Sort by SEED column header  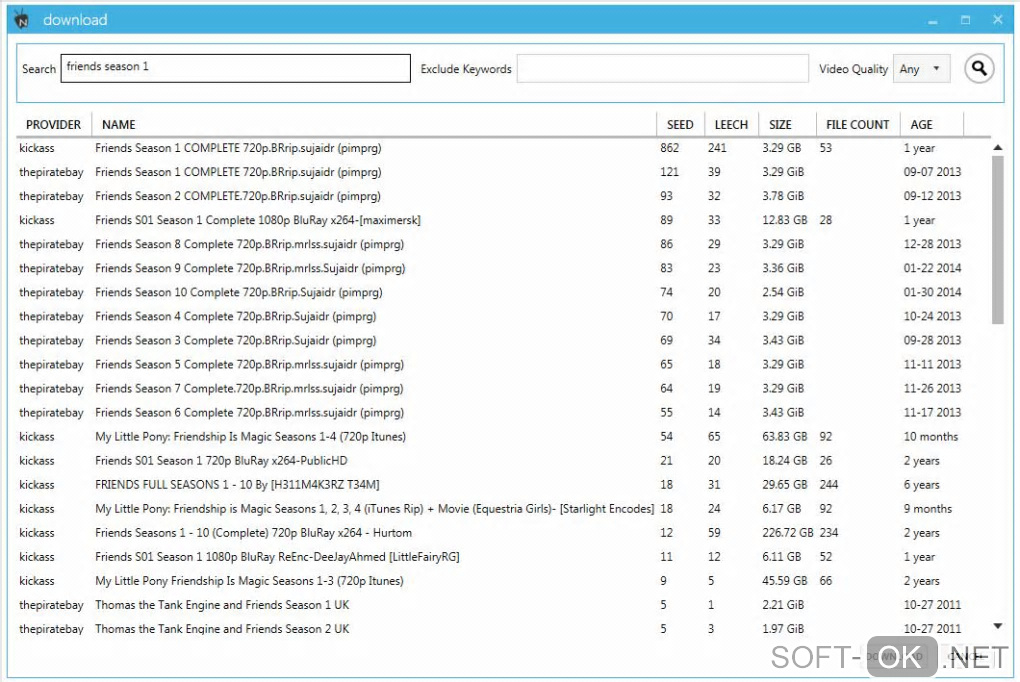pos(680,124)
